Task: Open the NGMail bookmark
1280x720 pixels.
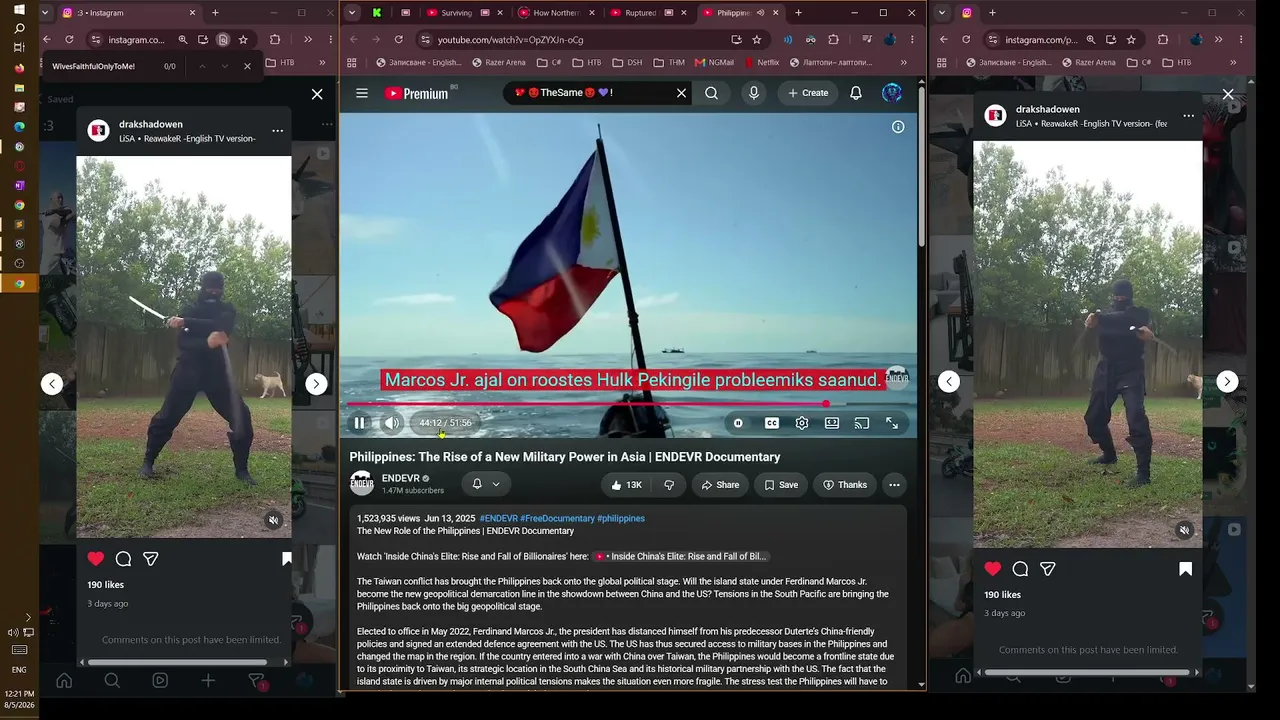Action: pyautogui.click(x=713, y=62)
